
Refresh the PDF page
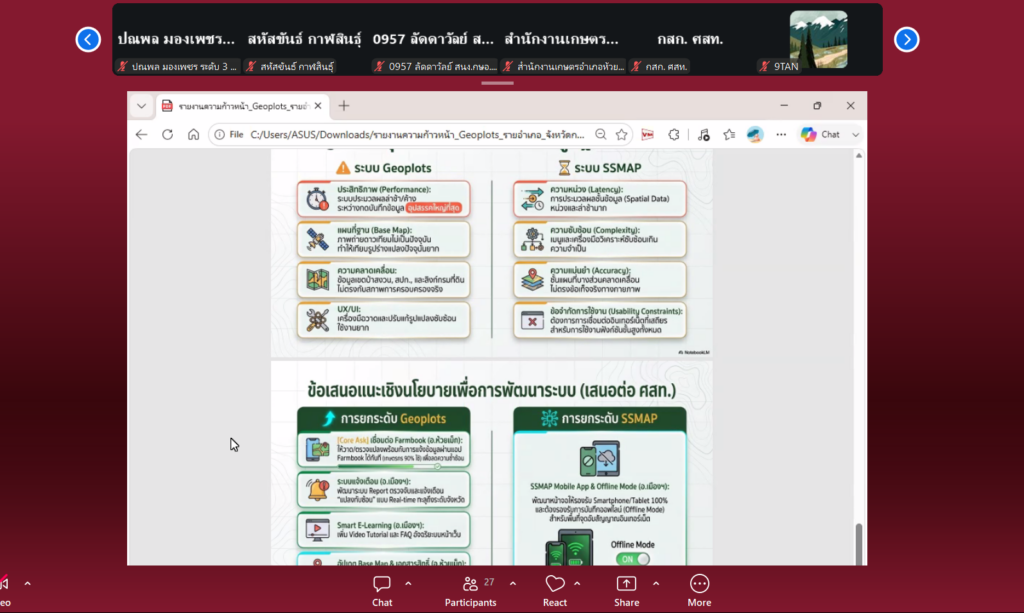point(167,134)
